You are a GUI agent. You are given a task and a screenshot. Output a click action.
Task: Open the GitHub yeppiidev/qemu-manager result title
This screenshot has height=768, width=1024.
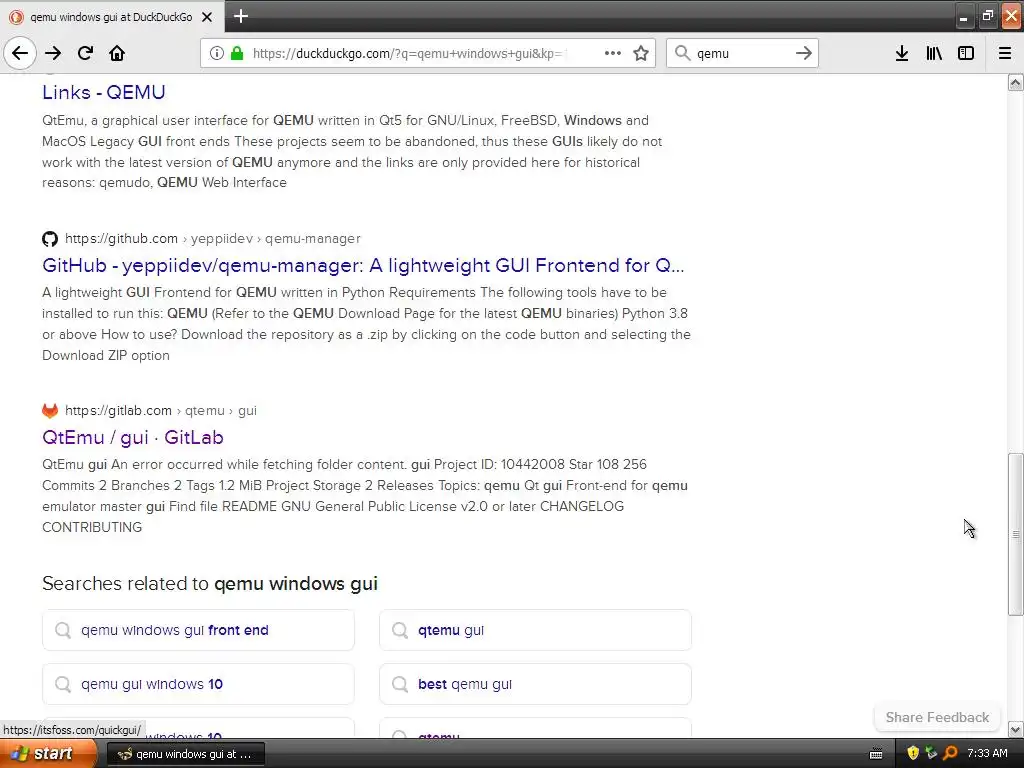363,265
